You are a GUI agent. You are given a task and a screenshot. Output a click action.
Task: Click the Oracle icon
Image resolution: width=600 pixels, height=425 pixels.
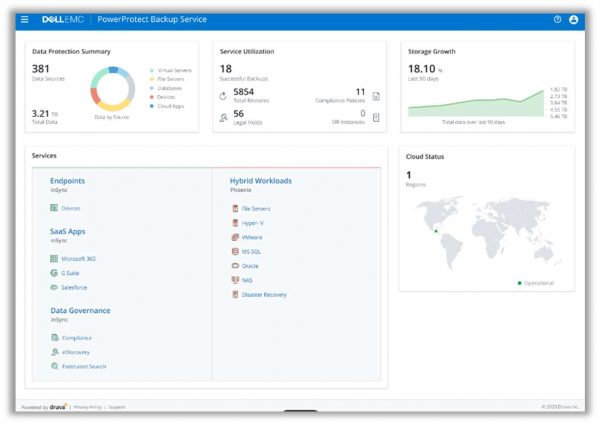(x=235, y=265)
